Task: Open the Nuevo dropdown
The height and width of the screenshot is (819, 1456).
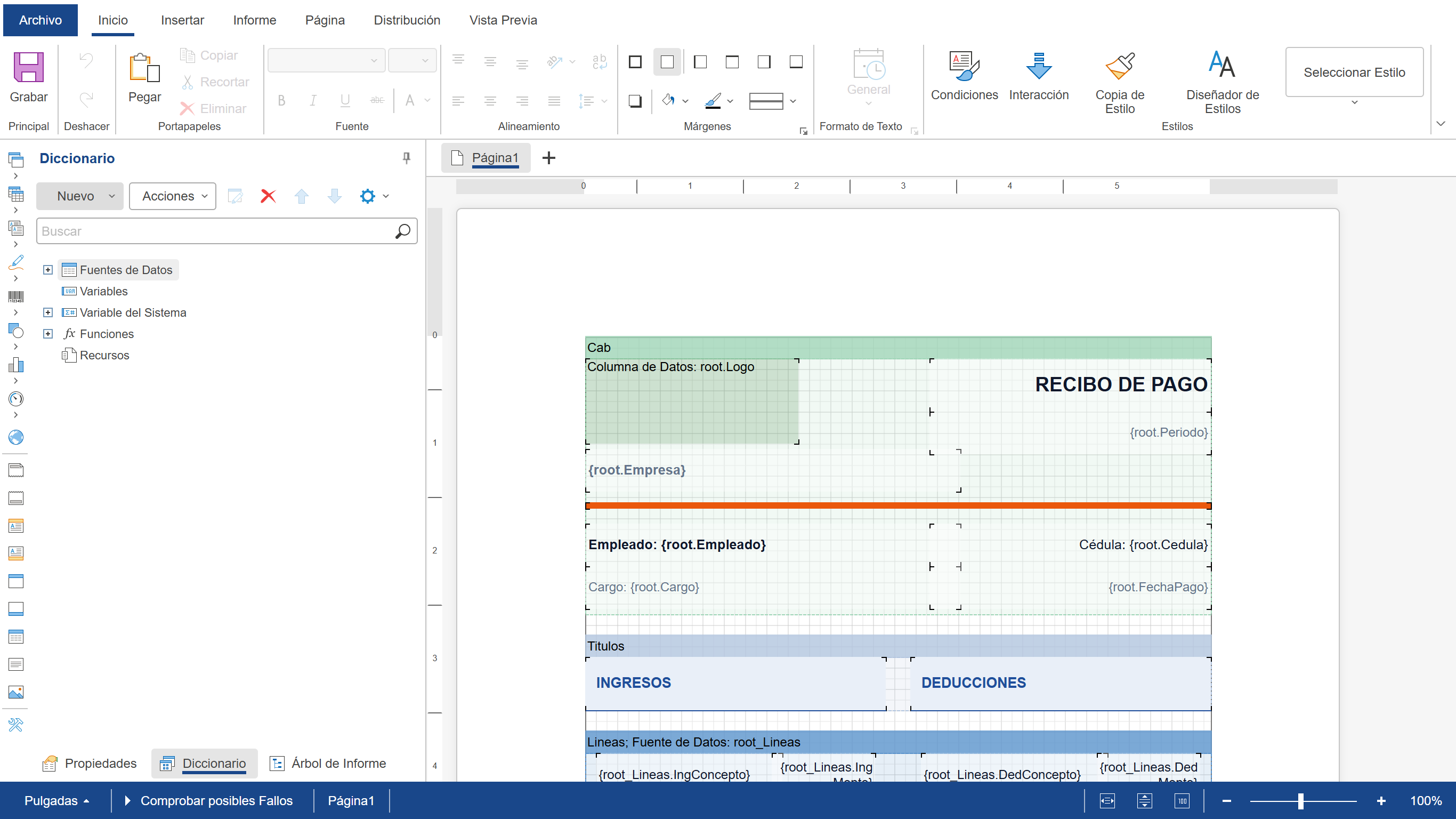Action: pos(80,196)
